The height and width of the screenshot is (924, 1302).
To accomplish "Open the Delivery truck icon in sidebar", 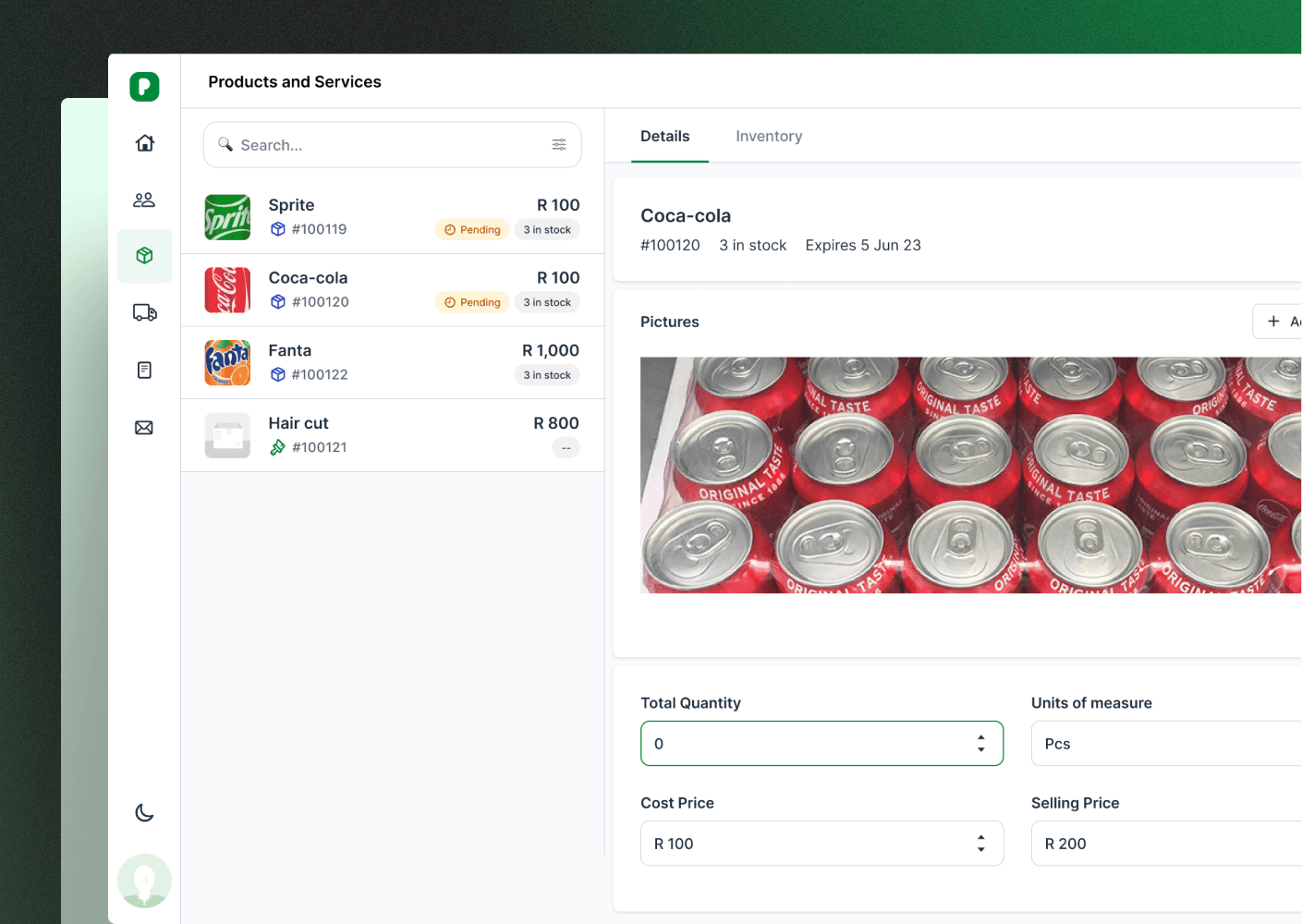I will coord(144,312).
